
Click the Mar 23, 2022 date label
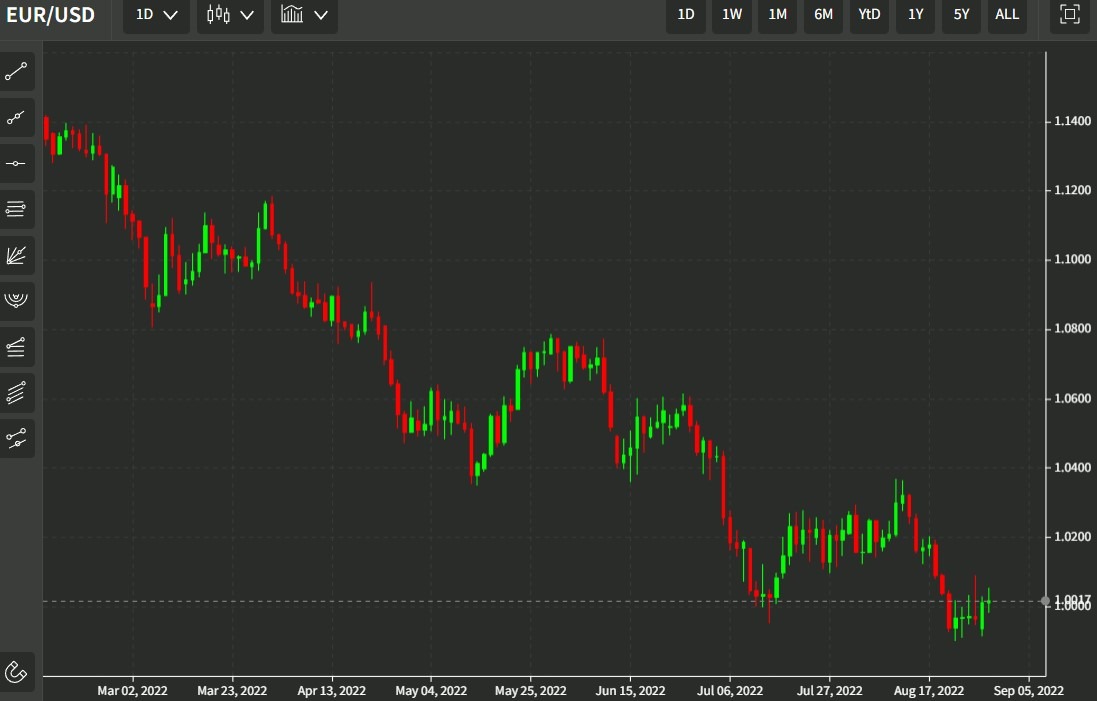[x=232, y=691]
